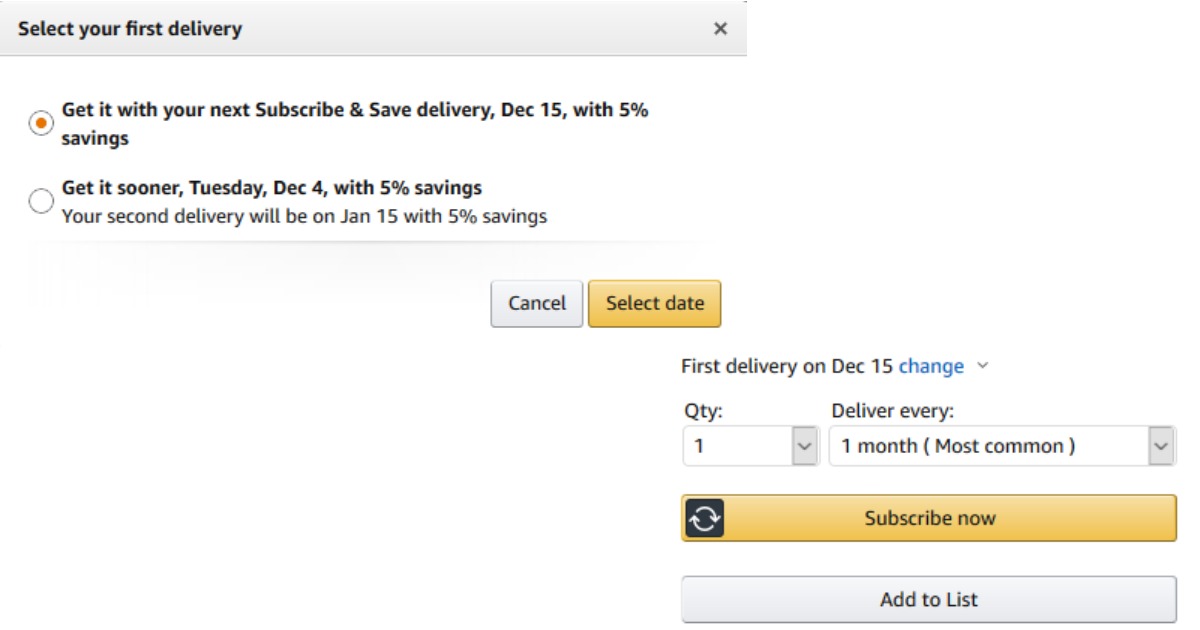The height and width of the screenshot is (630, 1200).
Task: Click the Select your first delivery title
Action: [130, 29]
